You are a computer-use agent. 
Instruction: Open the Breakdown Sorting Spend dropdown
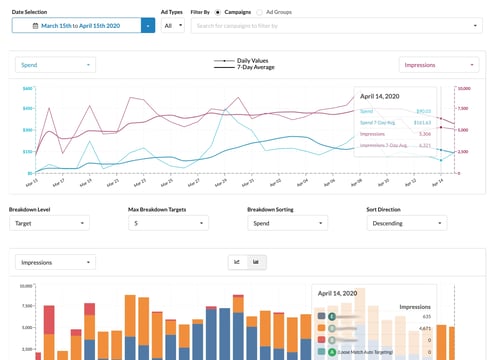click(x=288, y=223)
